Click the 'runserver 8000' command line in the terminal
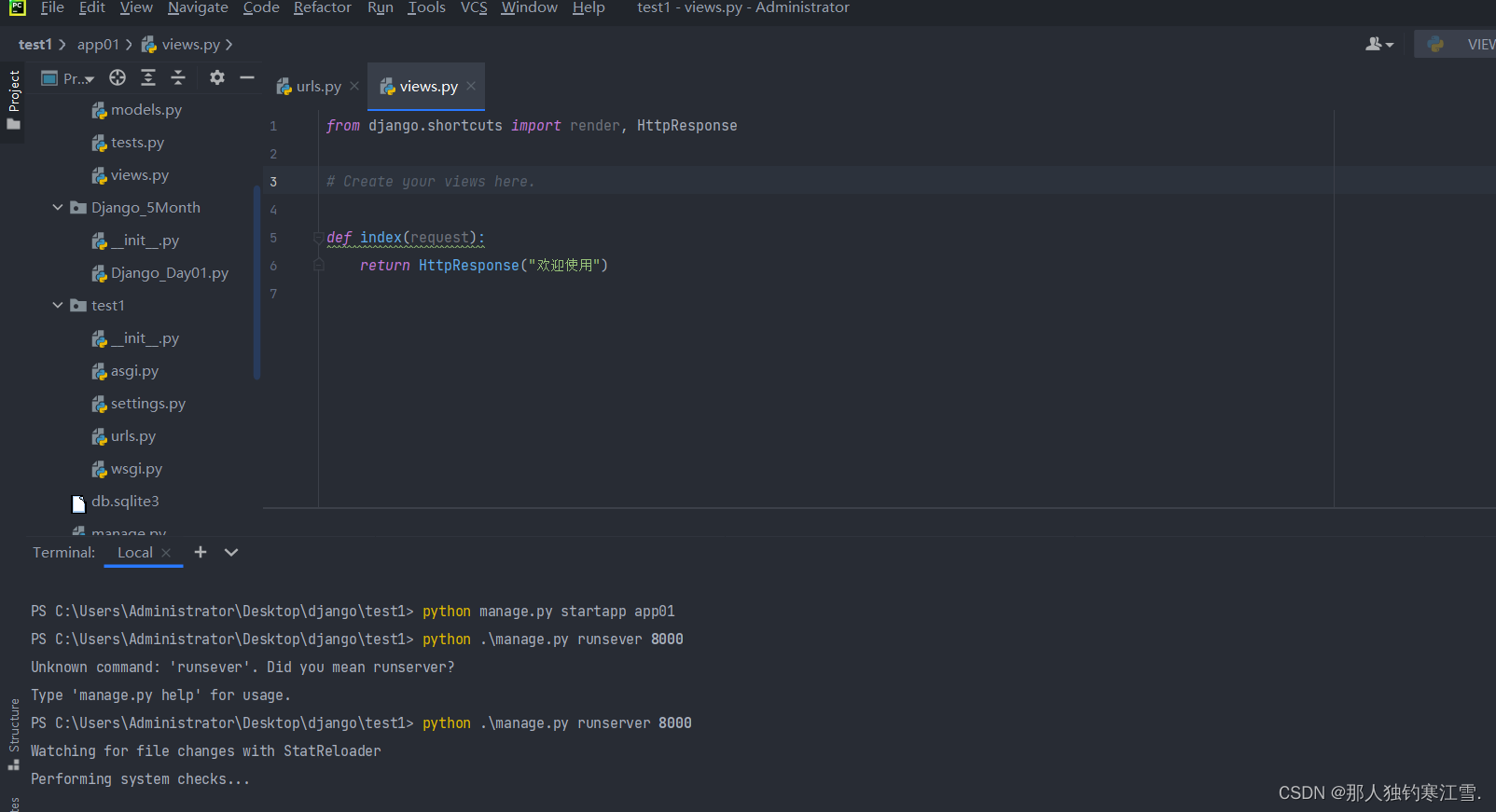Viewport: 1496px width, 812px height. pos(361,723)
